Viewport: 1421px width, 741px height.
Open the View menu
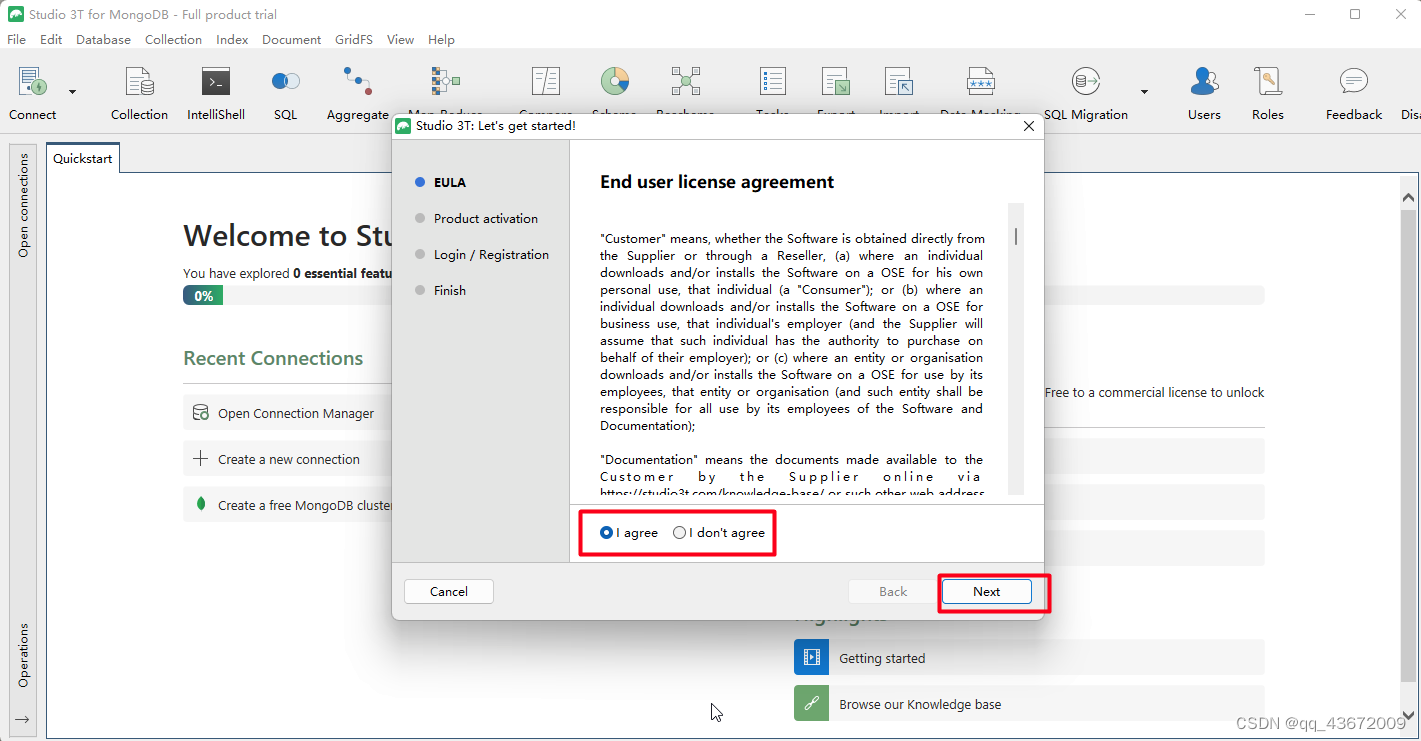(x=400, y=40)
